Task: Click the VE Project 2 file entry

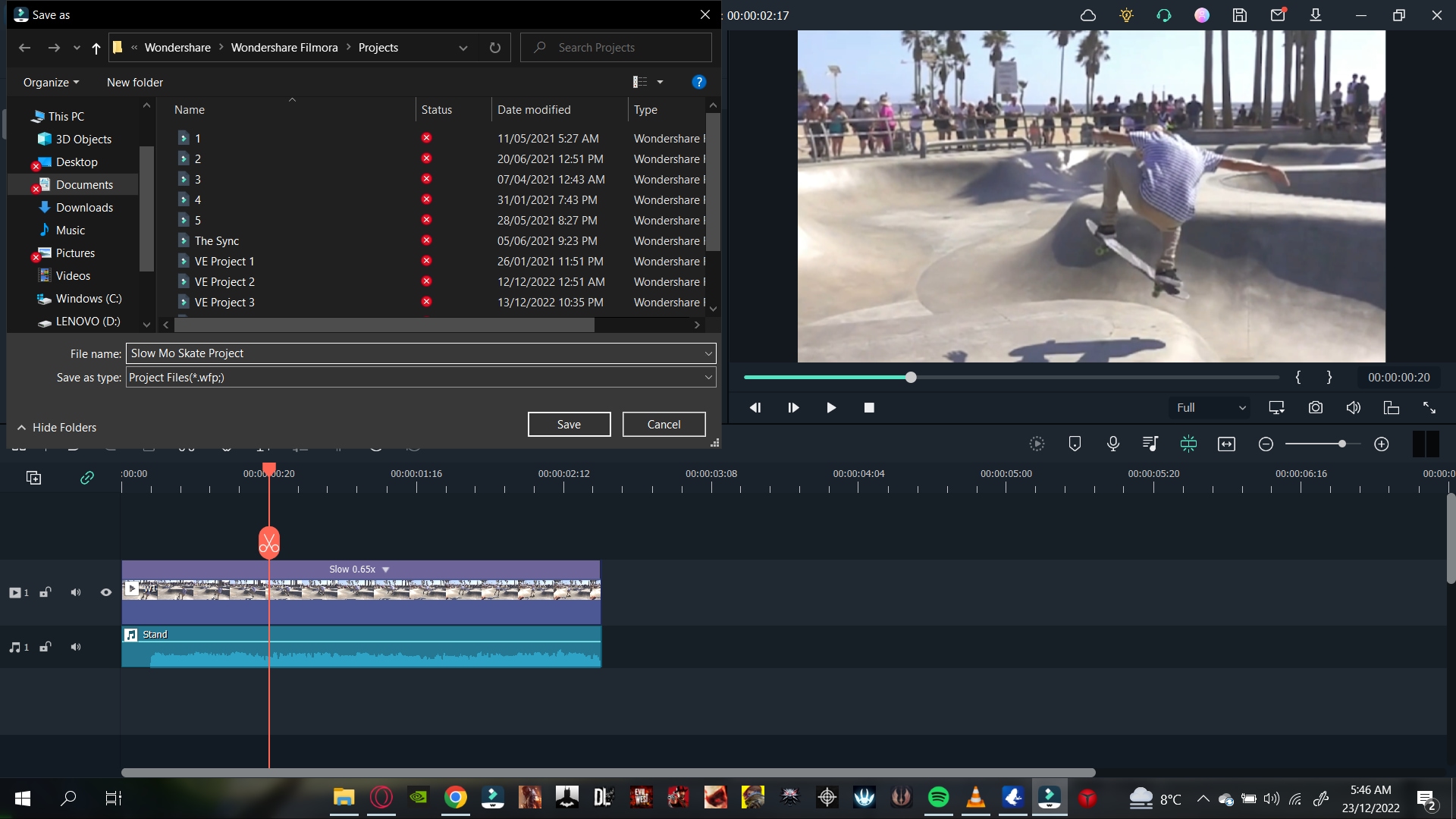Action: (224, 281)
